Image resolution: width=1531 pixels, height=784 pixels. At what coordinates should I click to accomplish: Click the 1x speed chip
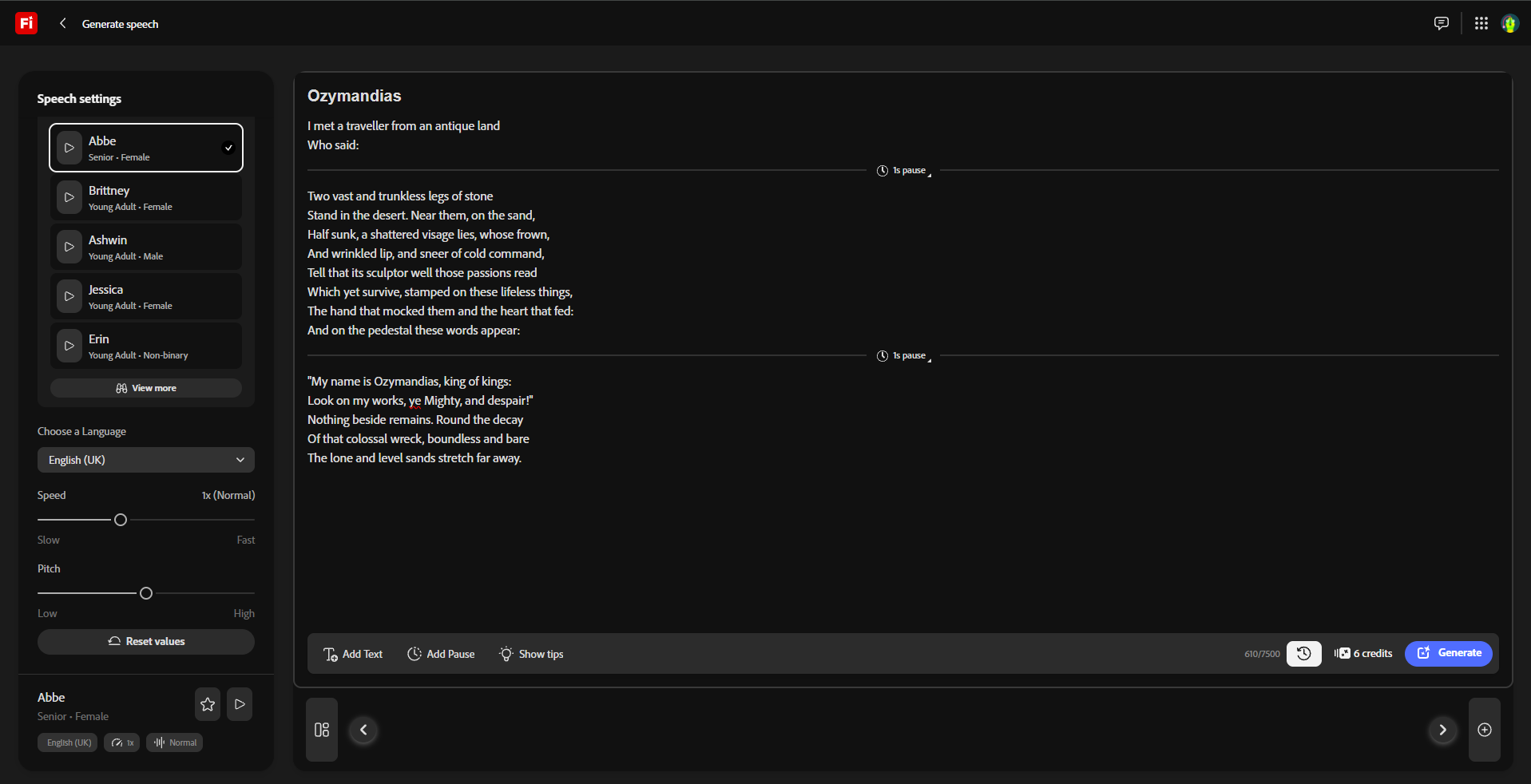122,742
